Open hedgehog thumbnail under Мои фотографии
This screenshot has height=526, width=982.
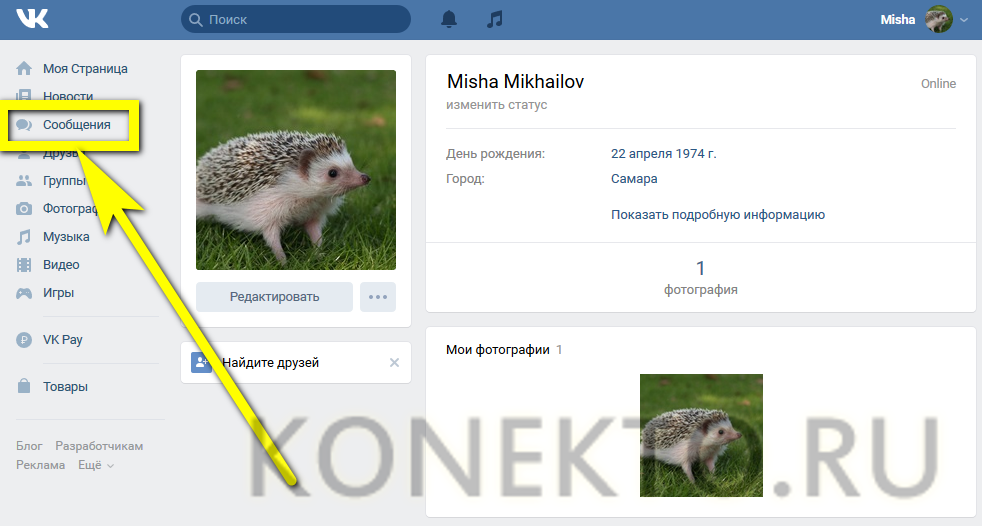click(701, 435)
